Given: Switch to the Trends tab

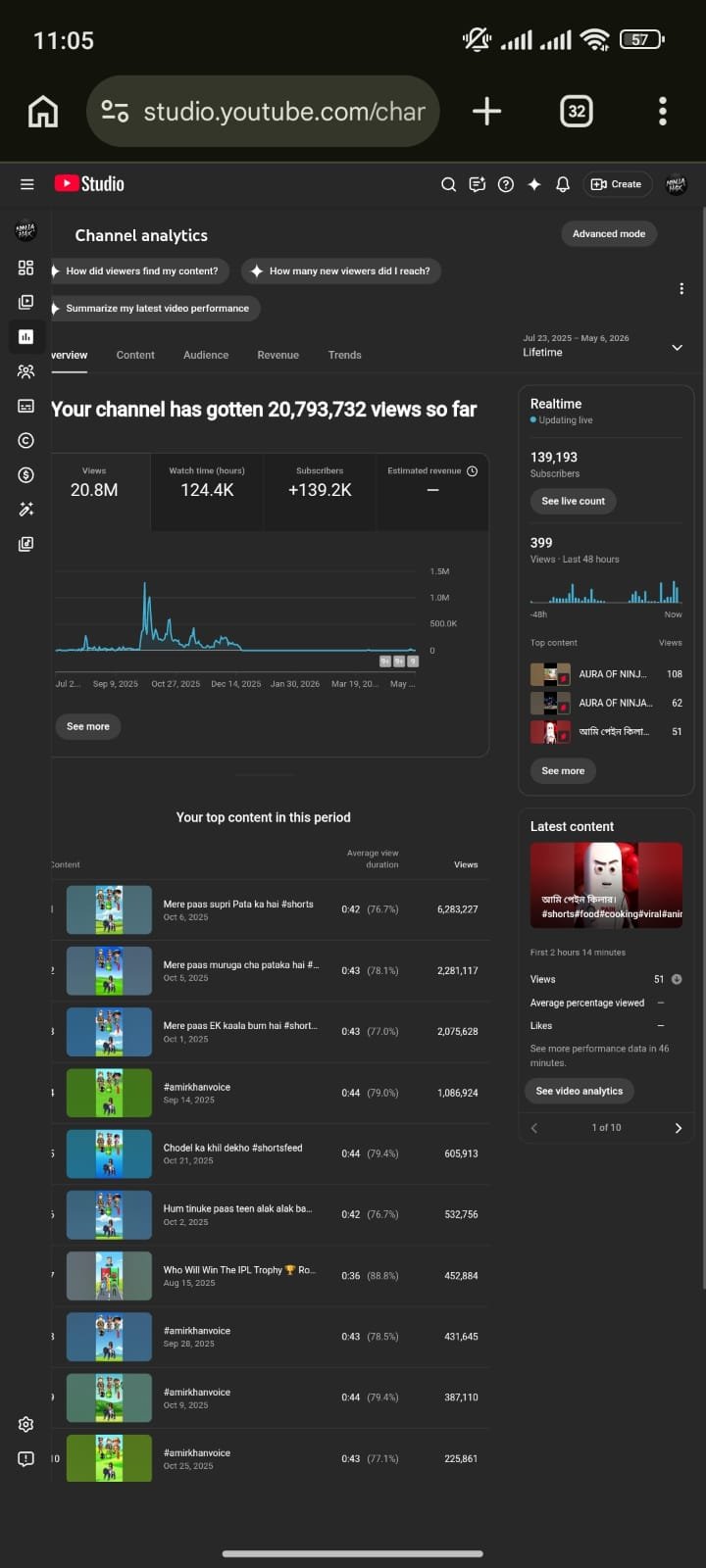Looking at the screenshot, I should click(345, 355).
